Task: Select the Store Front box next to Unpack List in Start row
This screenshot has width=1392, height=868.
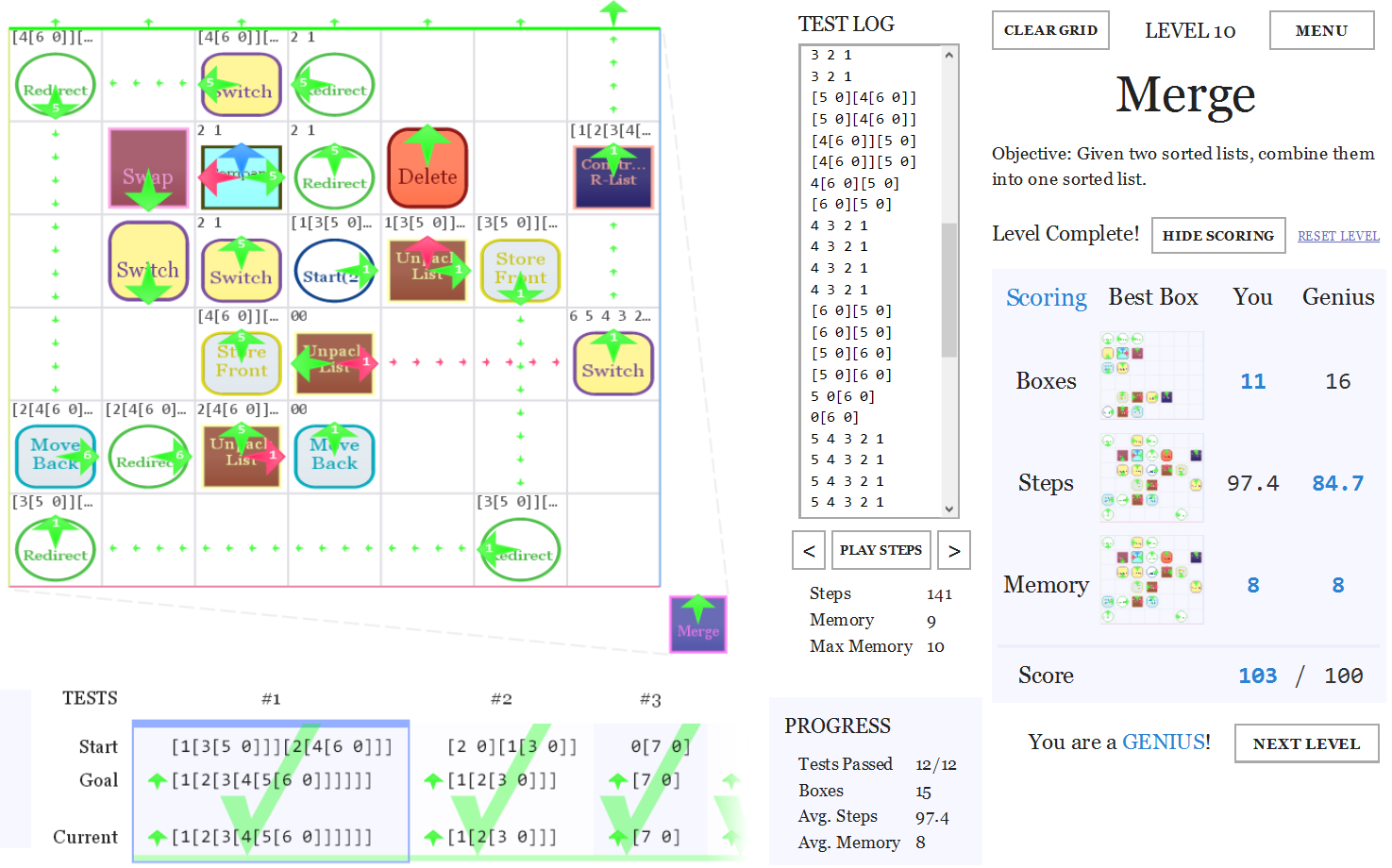Action: (520, 271)
